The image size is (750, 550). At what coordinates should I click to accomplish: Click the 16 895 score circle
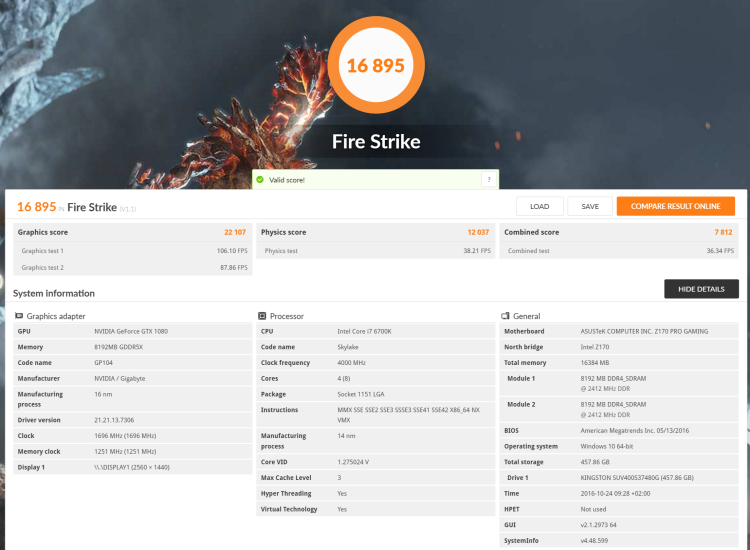(x=376, y=65)
